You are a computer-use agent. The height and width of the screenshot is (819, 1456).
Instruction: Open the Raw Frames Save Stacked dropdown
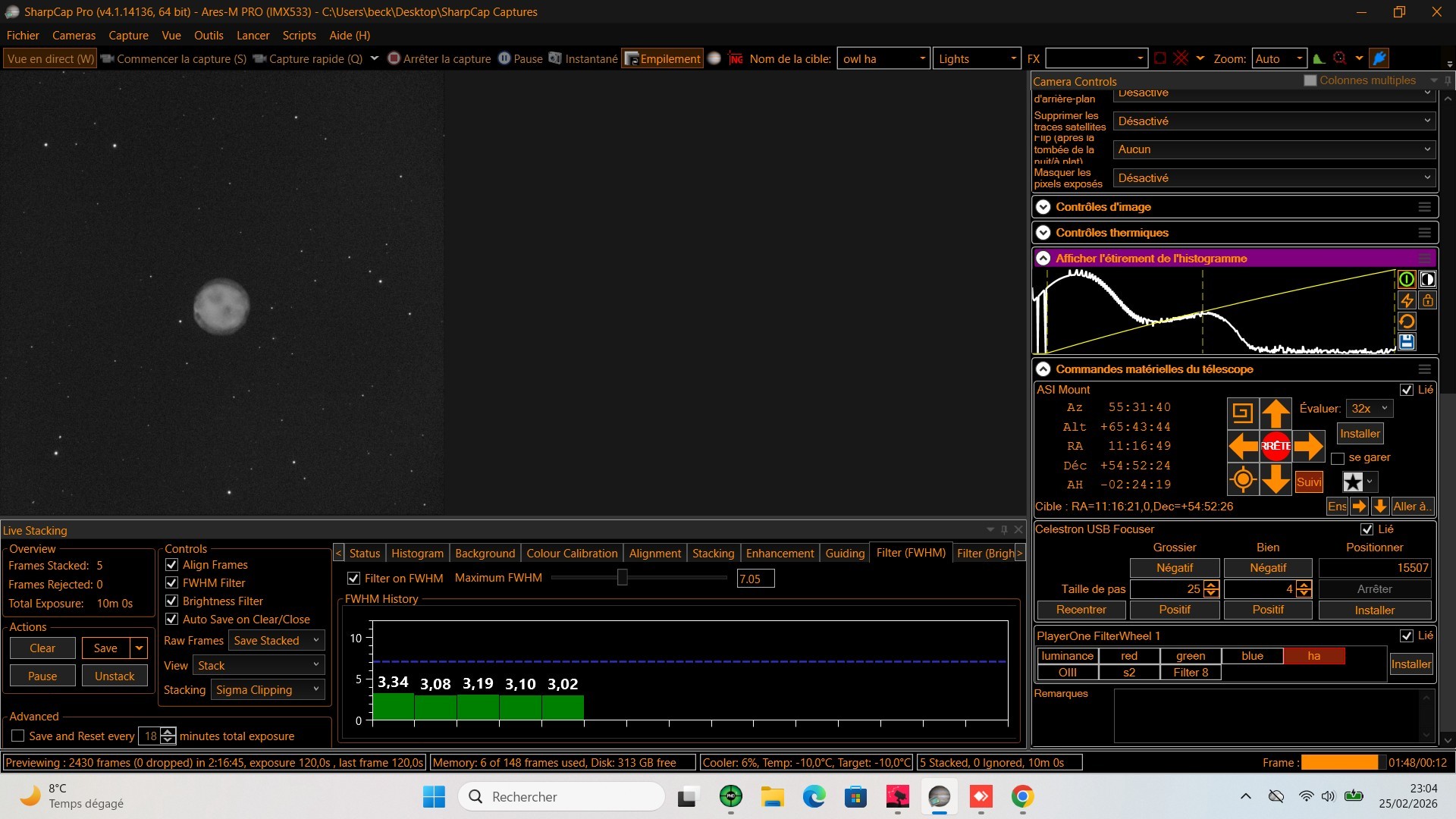(x=277, y=641)
